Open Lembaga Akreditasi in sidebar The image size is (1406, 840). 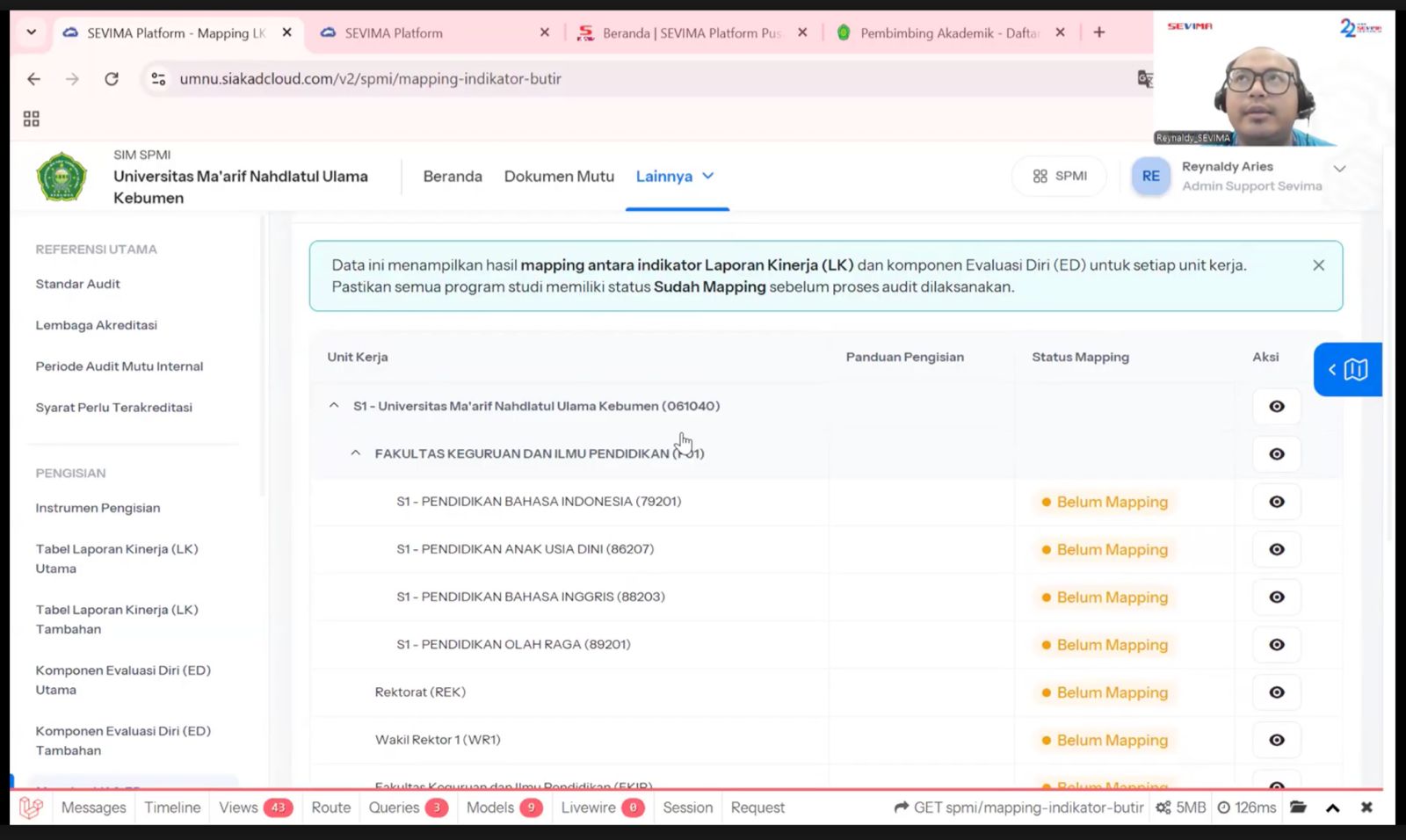click(x=96, y=325)
